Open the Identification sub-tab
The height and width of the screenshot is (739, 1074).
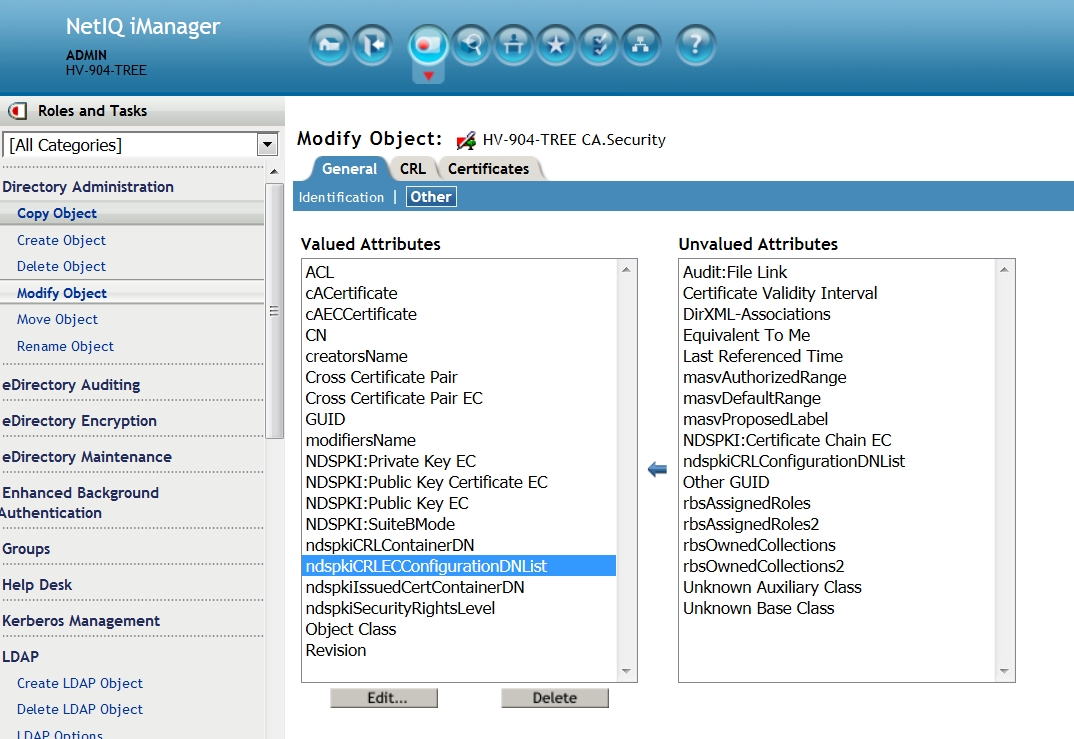[341, 197]
